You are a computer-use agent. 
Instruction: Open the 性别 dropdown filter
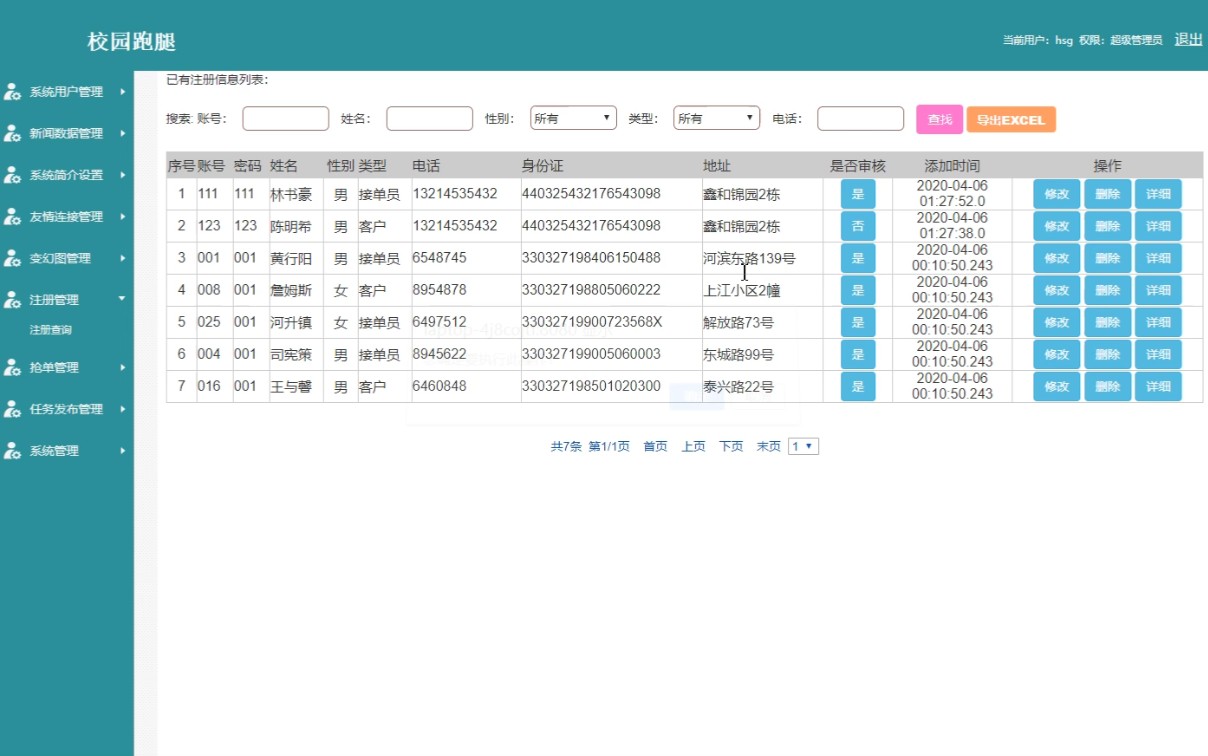coord(573,118)
